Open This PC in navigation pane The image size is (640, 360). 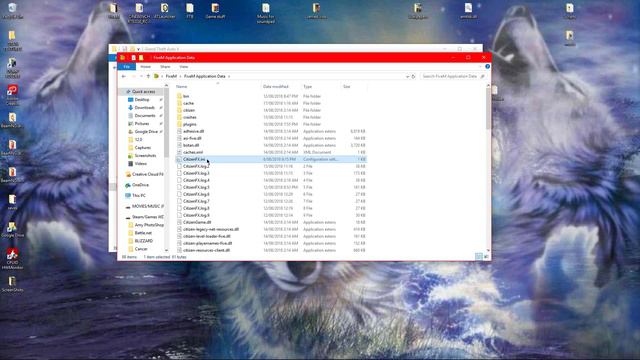click(139, 196)
